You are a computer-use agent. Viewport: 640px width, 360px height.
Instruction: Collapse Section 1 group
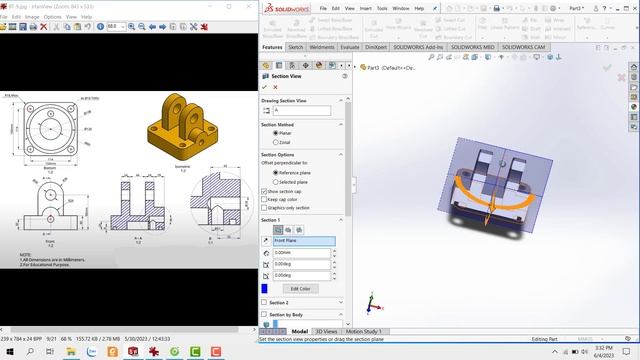(x=341, y=220)
